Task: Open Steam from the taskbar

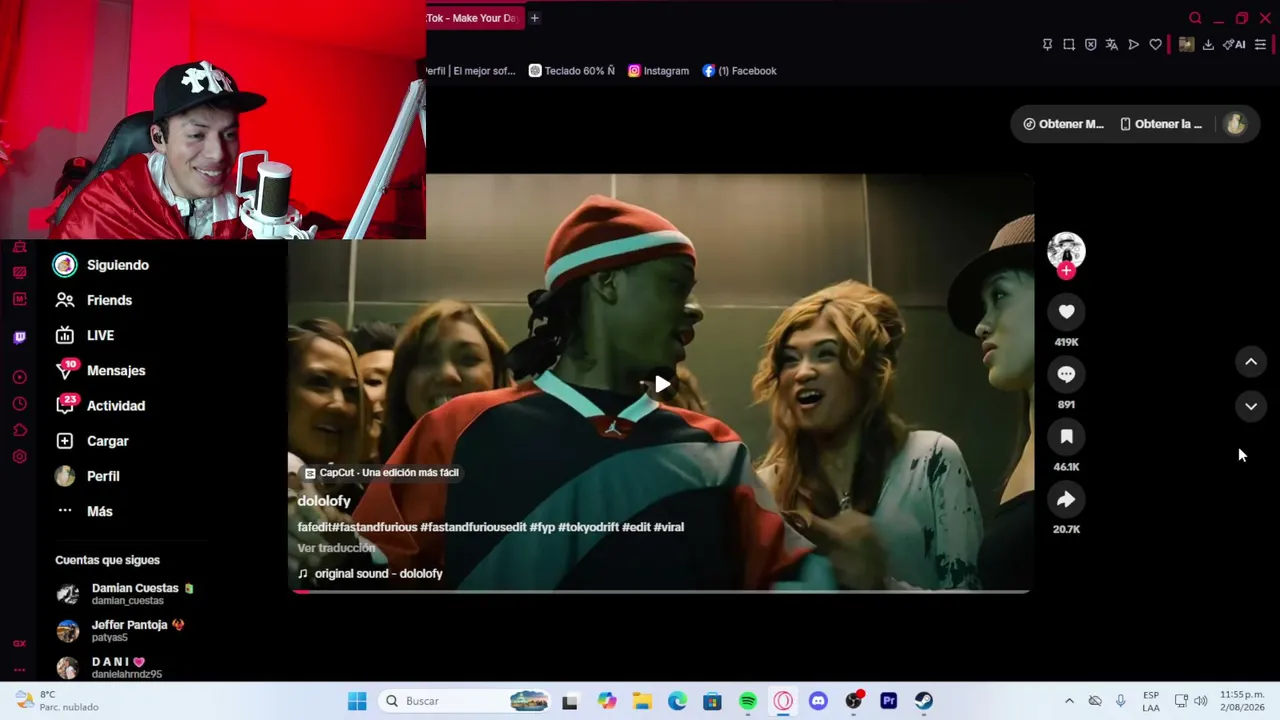Action: coord(923,701)
